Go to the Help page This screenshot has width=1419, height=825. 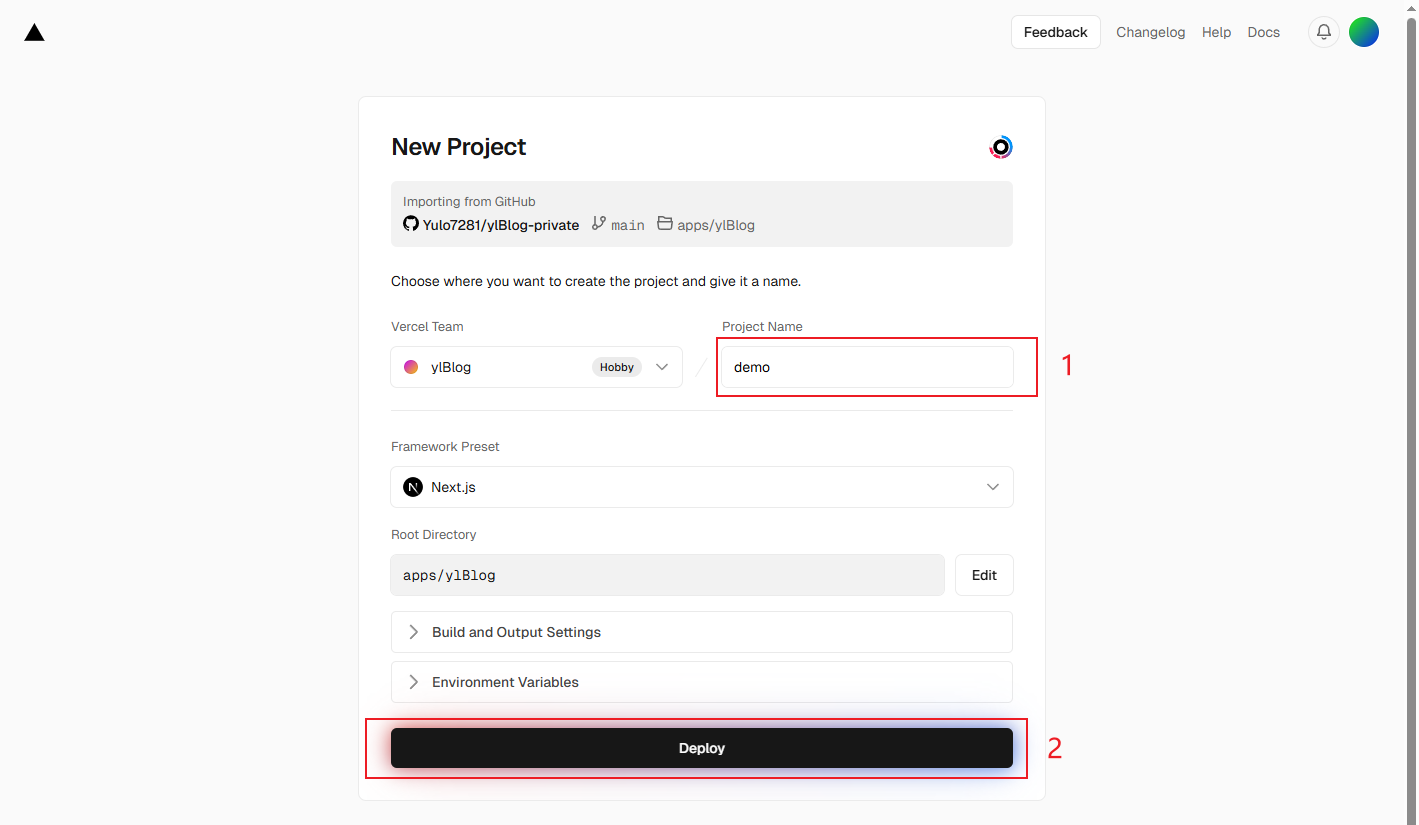point(1216,32)
